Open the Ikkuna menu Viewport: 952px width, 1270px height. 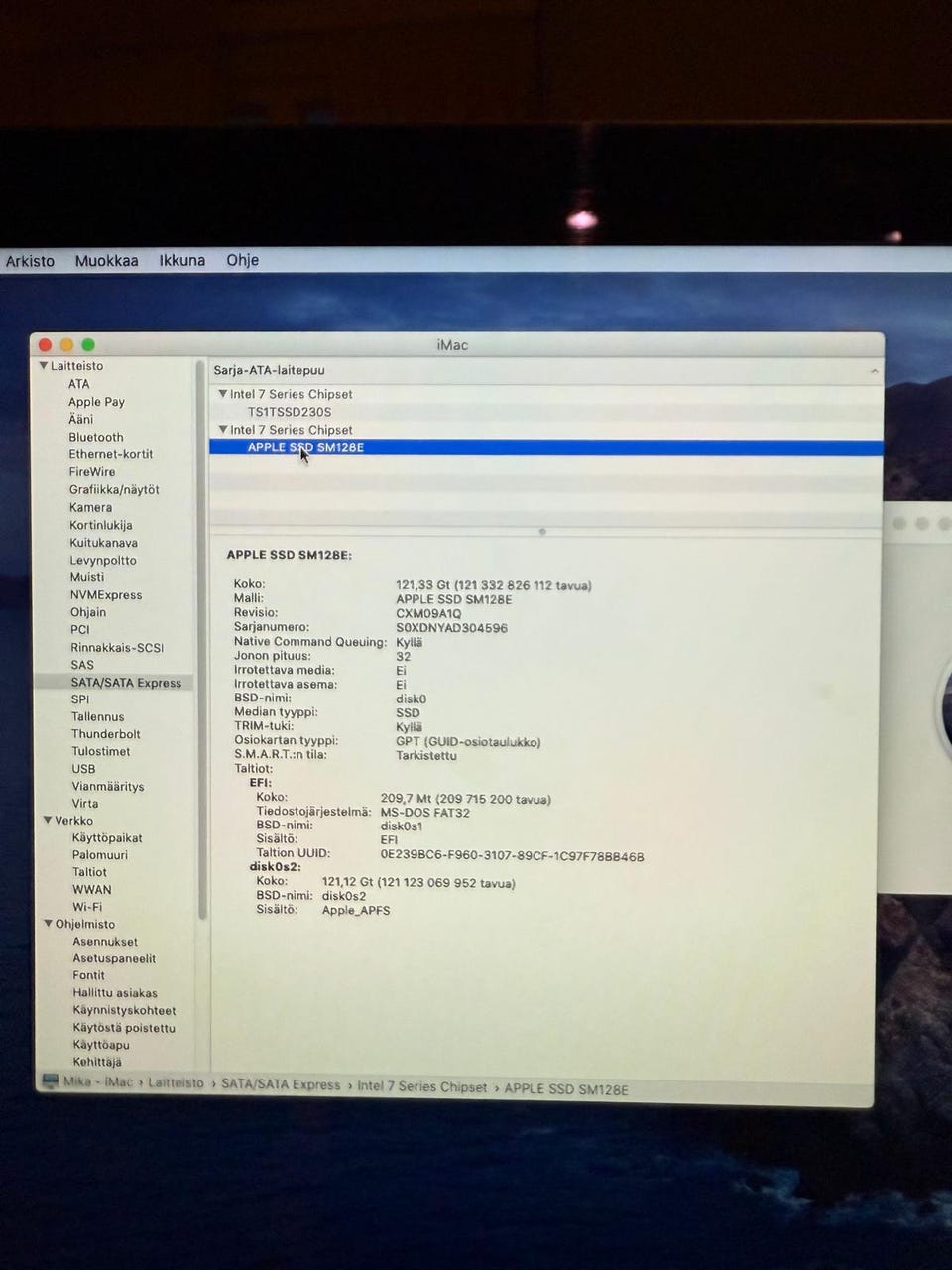coord(181,260)
